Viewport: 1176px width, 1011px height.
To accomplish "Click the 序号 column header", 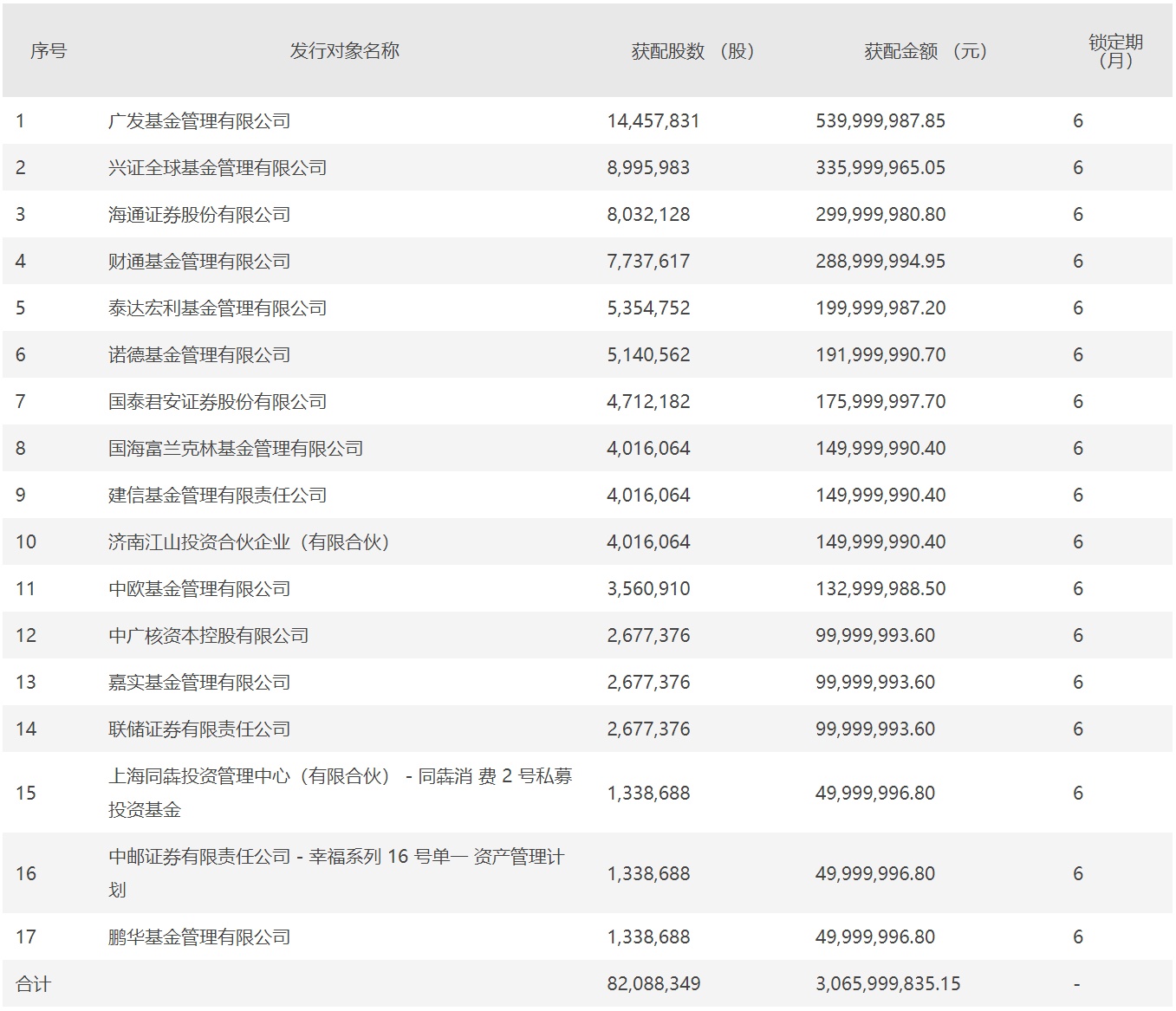I will 49,51.
